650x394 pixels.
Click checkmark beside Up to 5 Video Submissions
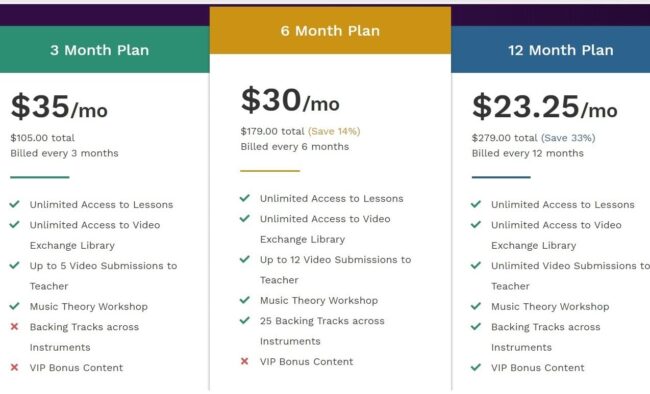click(x=15, y=265)
